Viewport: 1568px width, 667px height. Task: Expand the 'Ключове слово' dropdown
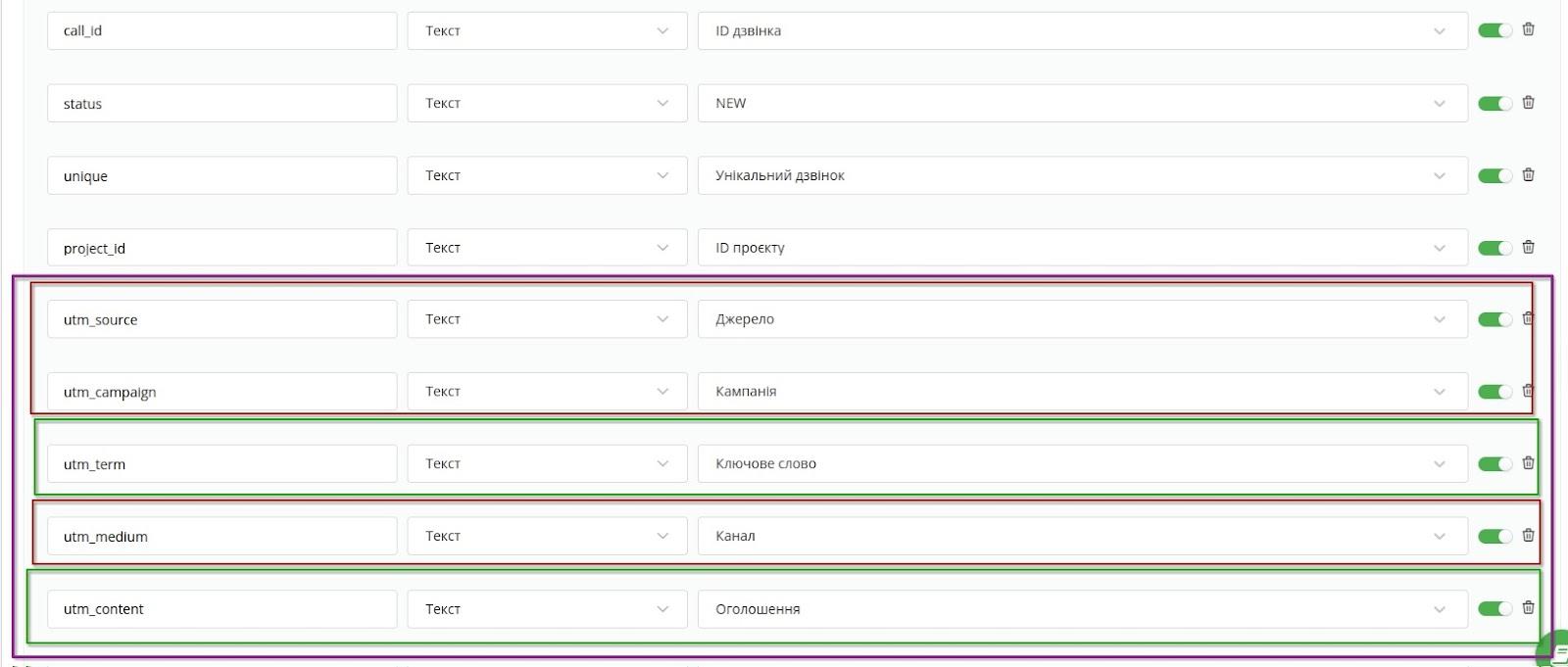pyautogui.click(x=1082, y=464)
